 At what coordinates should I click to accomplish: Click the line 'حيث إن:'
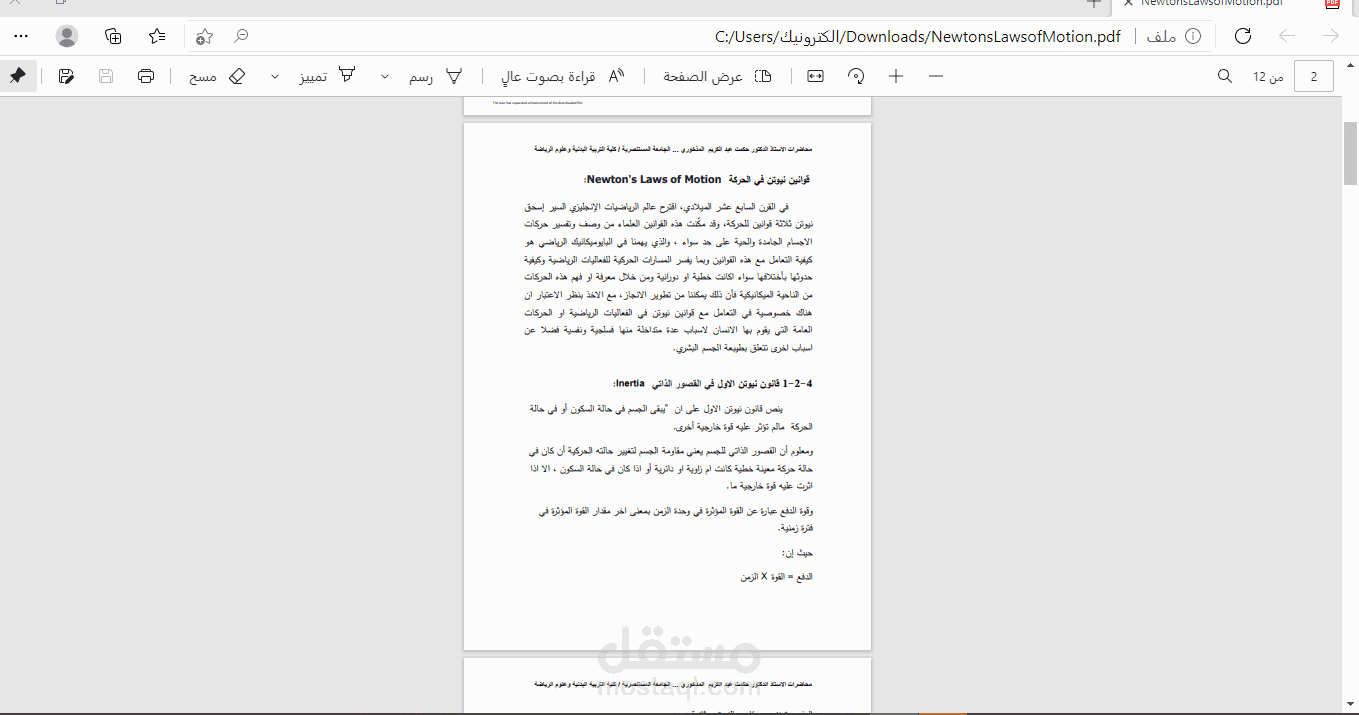797,553
